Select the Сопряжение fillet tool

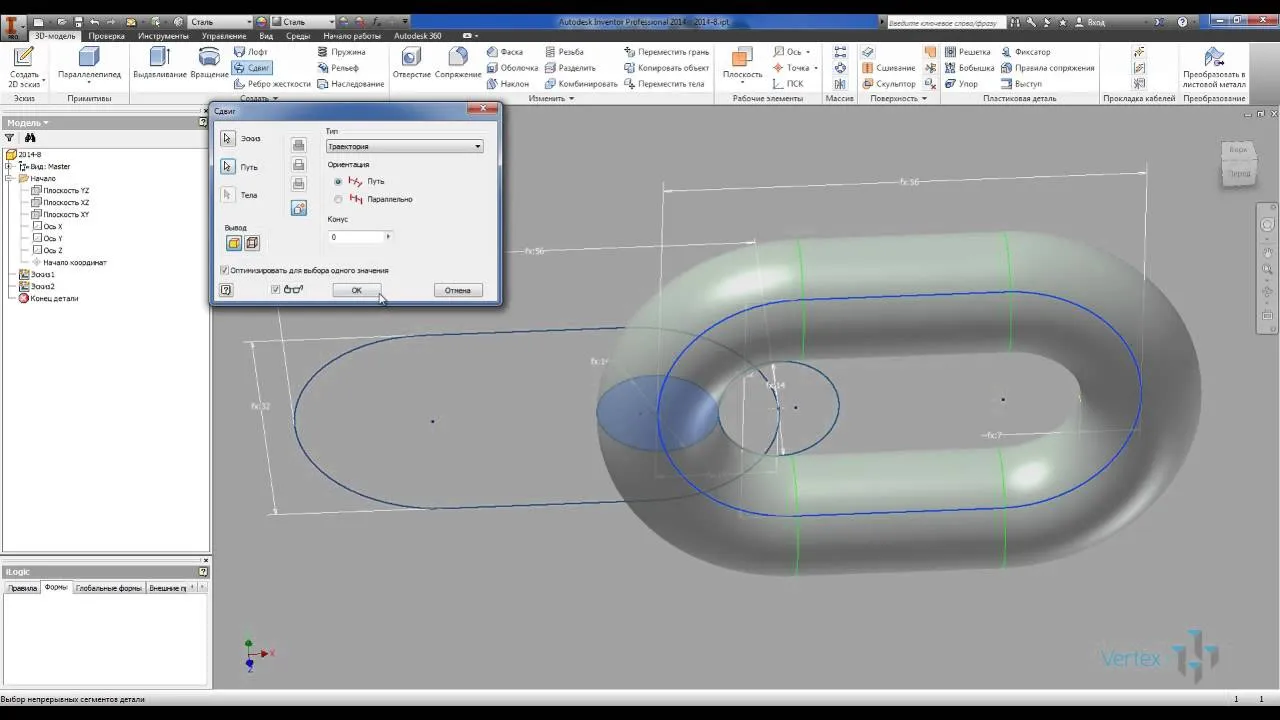[x=457, y=63]
